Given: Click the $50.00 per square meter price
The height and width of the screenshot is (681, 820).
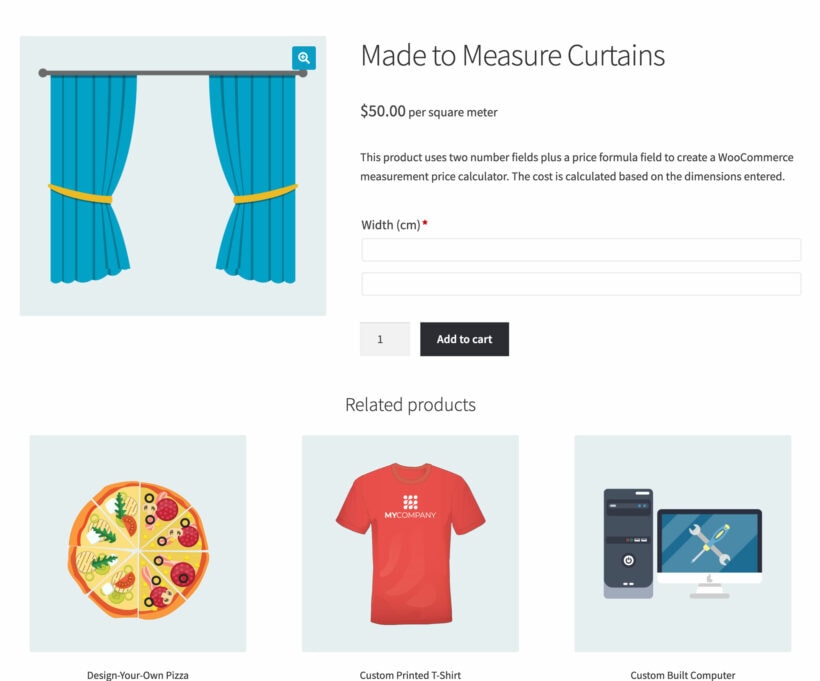Looking at the screenshot, I should [x=428, y=112].
